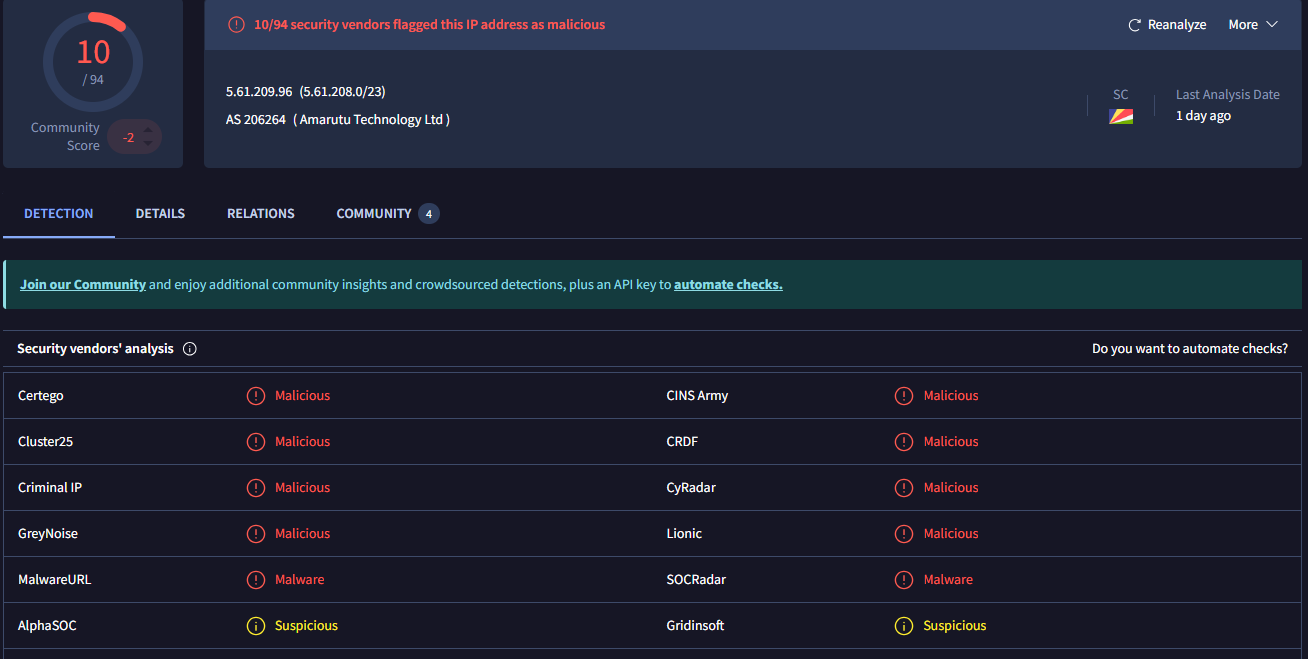Viewport: 1308px width, 659px height.
Task: Click the SOCRadar malware alert icon
Action: 904,580
